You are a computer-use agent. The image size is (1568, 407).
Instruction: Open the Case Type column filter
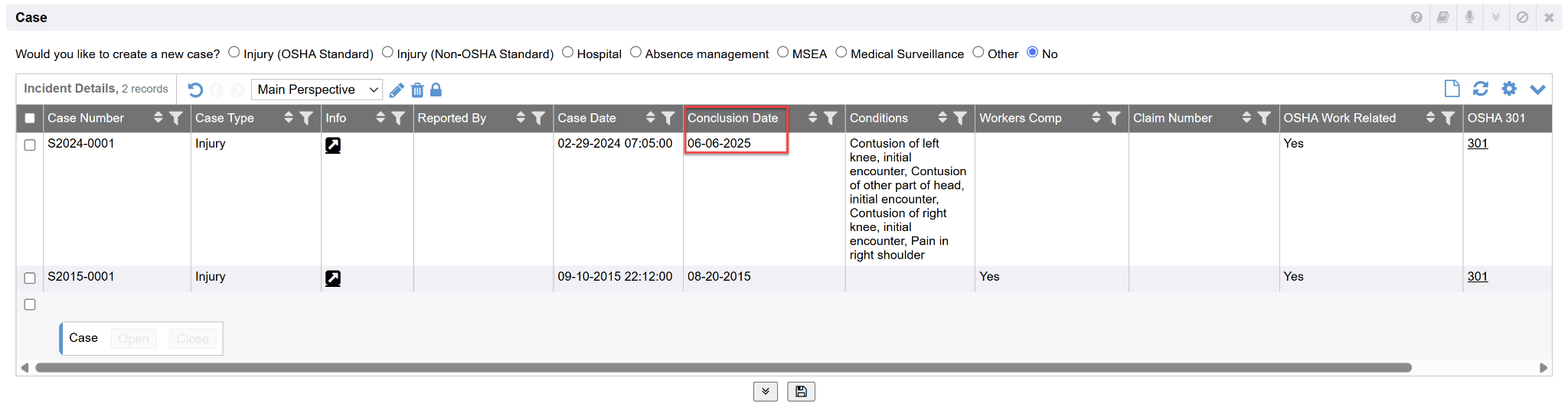(306, 118)
